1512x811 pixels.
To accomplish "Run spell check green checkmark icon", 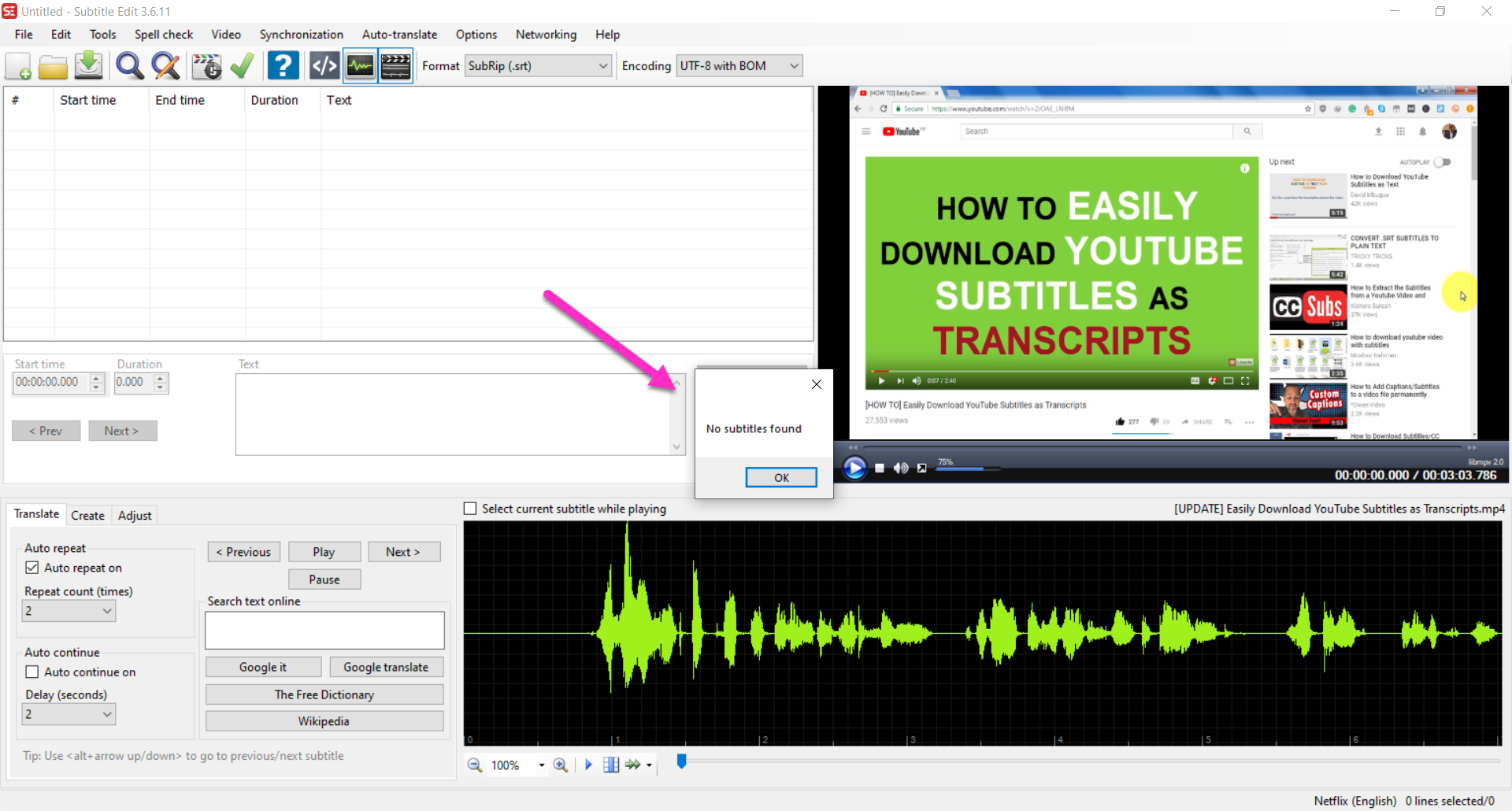I will [x=242, y=66].
